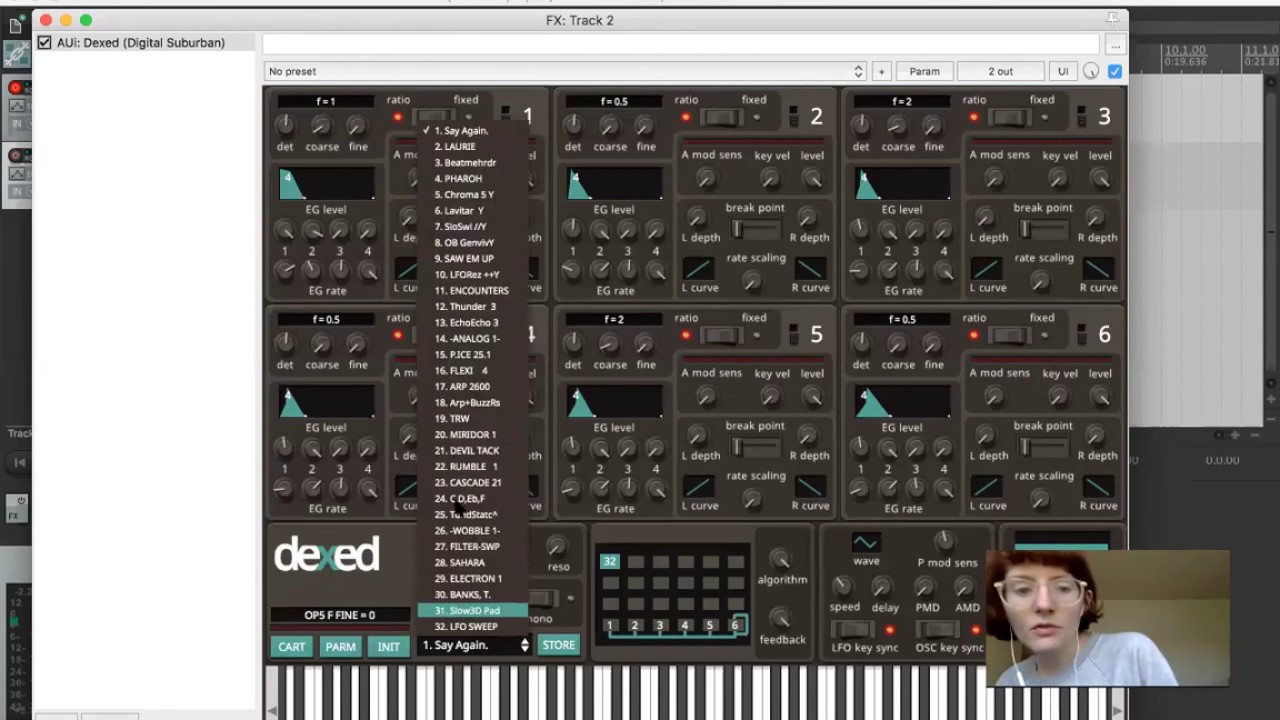
Task: Click the wet/dry mix knob in FX header
Action: (1091, 71)
